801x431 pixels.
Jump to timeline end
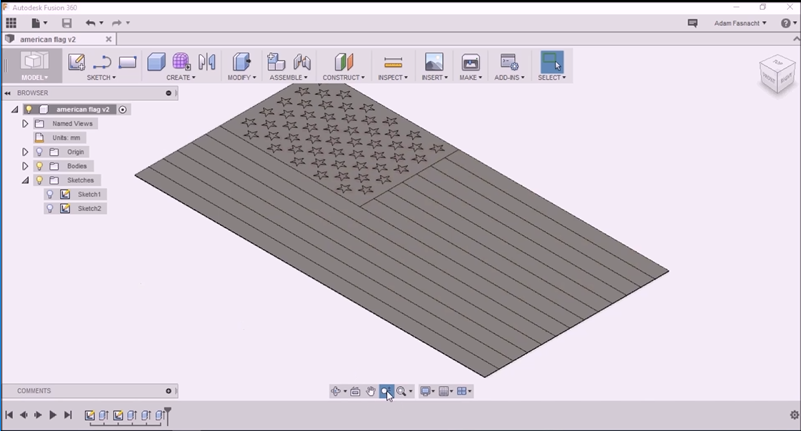click(68, 415)
